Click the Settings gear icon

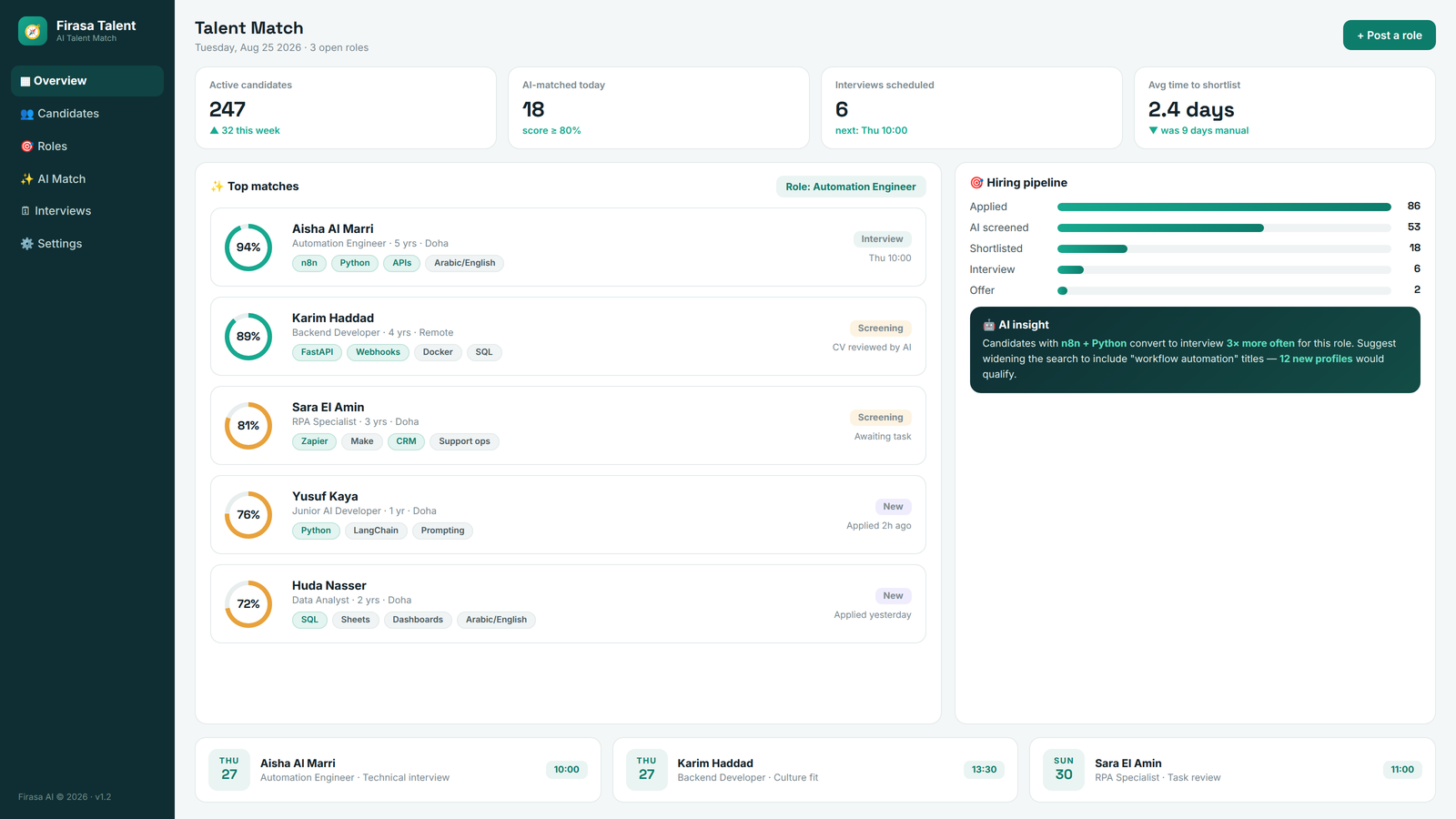click(26, 244)
